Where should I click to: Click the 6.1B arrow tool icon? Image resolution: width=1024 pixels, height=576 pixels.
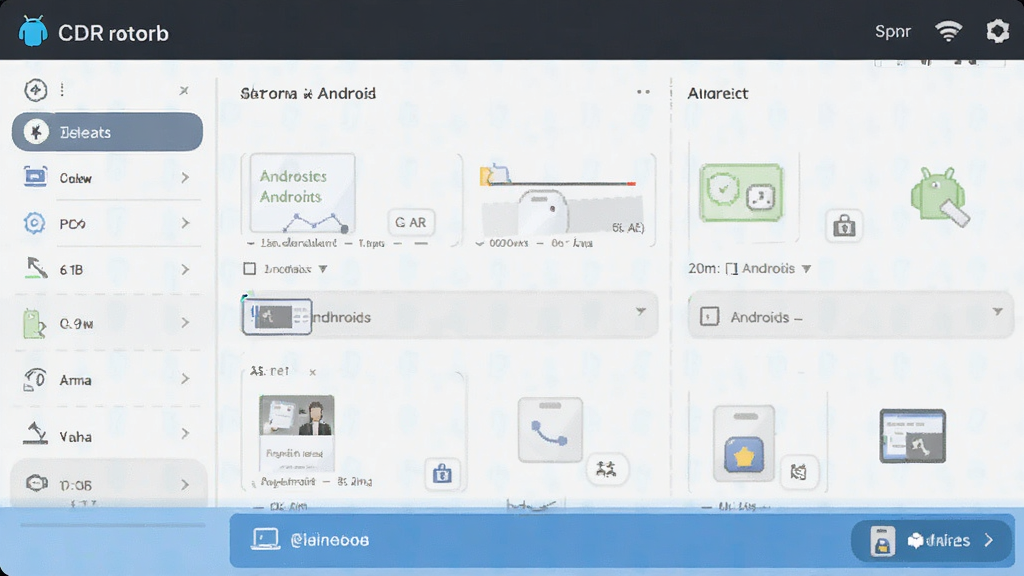pos(36,268)
